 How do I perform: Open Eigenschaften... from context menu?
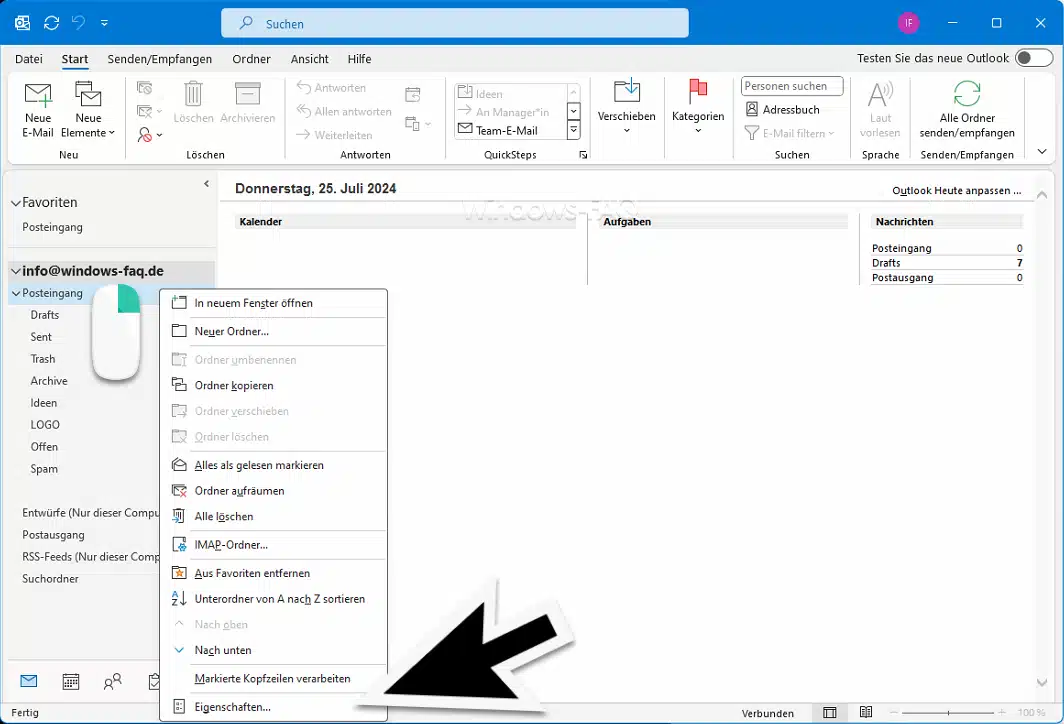pos(273,707)
